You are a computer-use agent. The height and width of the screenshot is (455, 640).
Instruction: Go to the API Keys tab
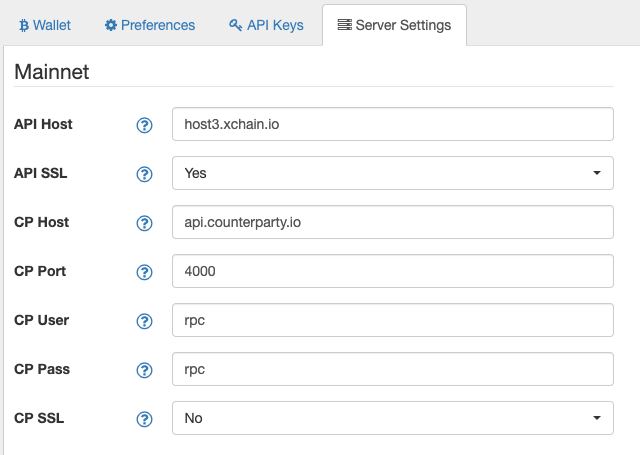[x=266, y=25]
